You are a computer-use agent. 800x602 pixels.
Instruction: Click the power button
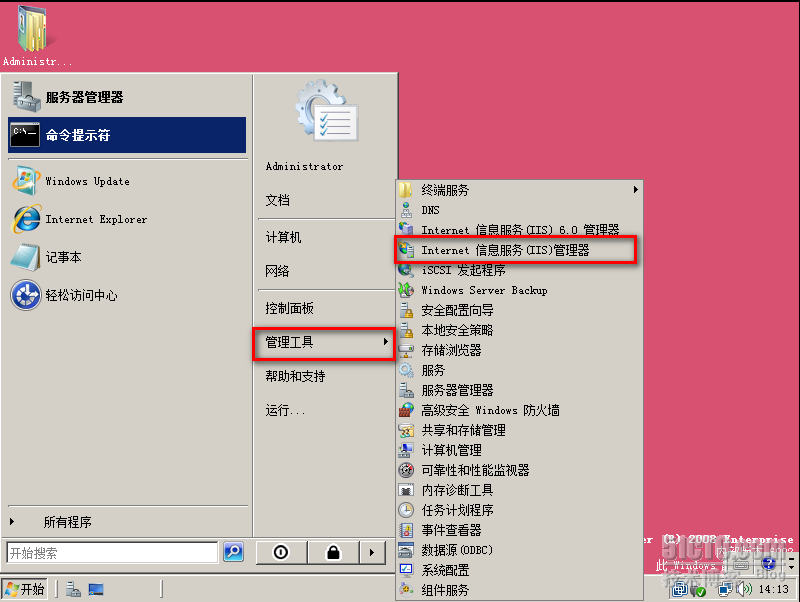click(281, 552)
